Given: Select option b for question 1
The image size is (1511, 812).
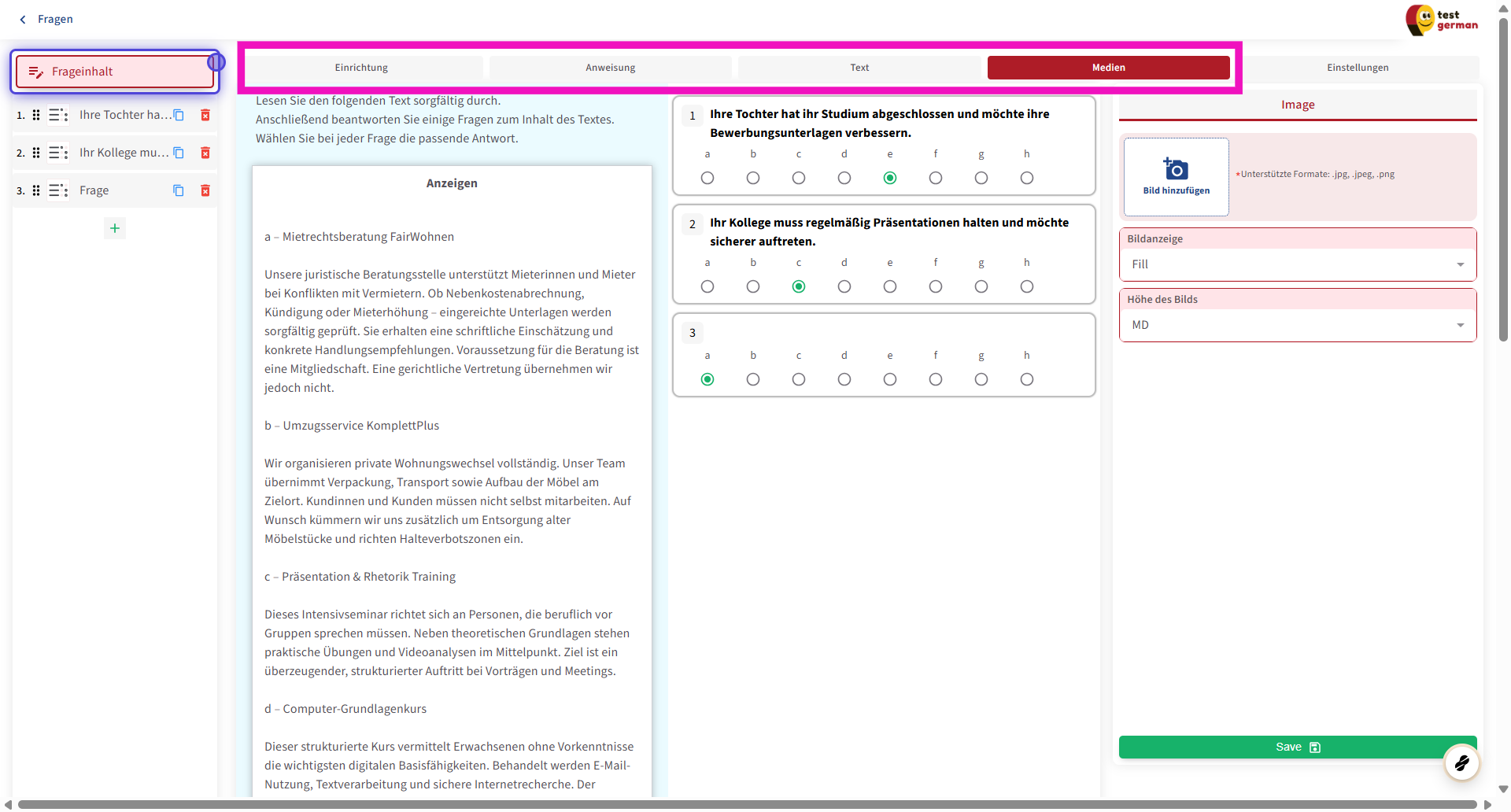Looking at the screenshot, I should (x=753, y=178).
